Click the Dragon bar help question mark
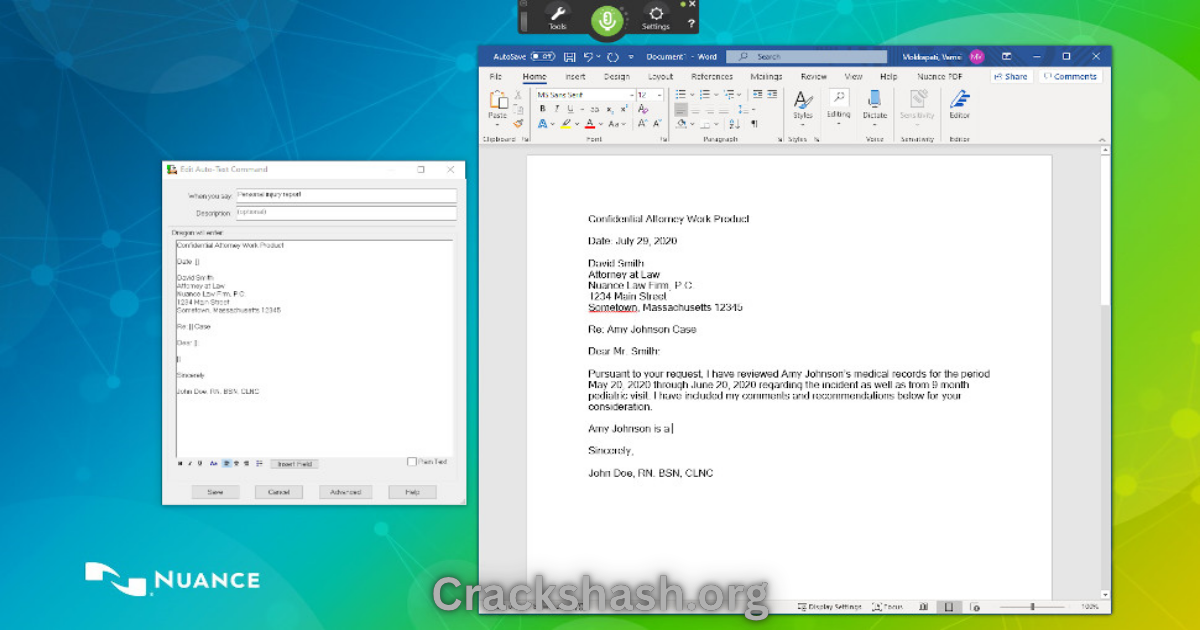 pos(691,22)
